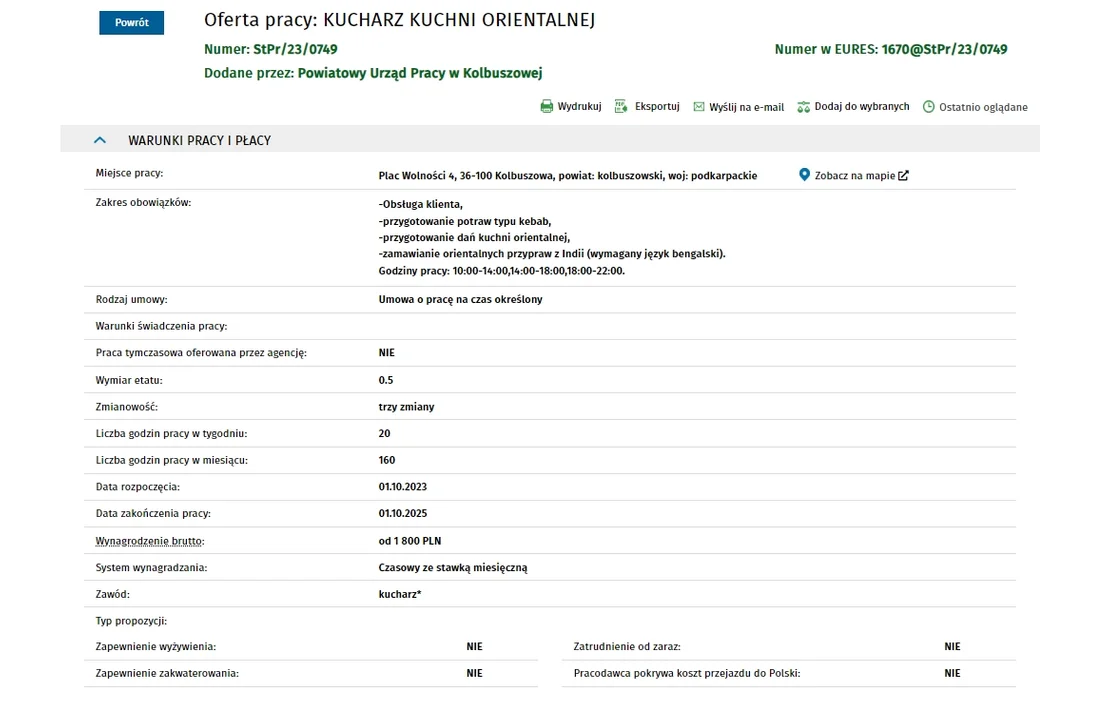This screenshot has width=1113, height=720.
Task: Click the export icon beside Eksportuj
Action: pyautogui.click(x=621, y=107)
